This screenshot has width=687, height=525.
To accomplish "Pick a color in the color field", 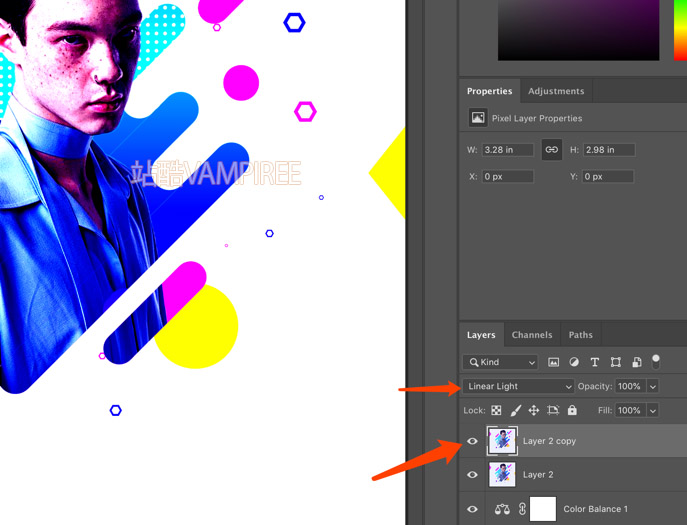I will (578, 30).
